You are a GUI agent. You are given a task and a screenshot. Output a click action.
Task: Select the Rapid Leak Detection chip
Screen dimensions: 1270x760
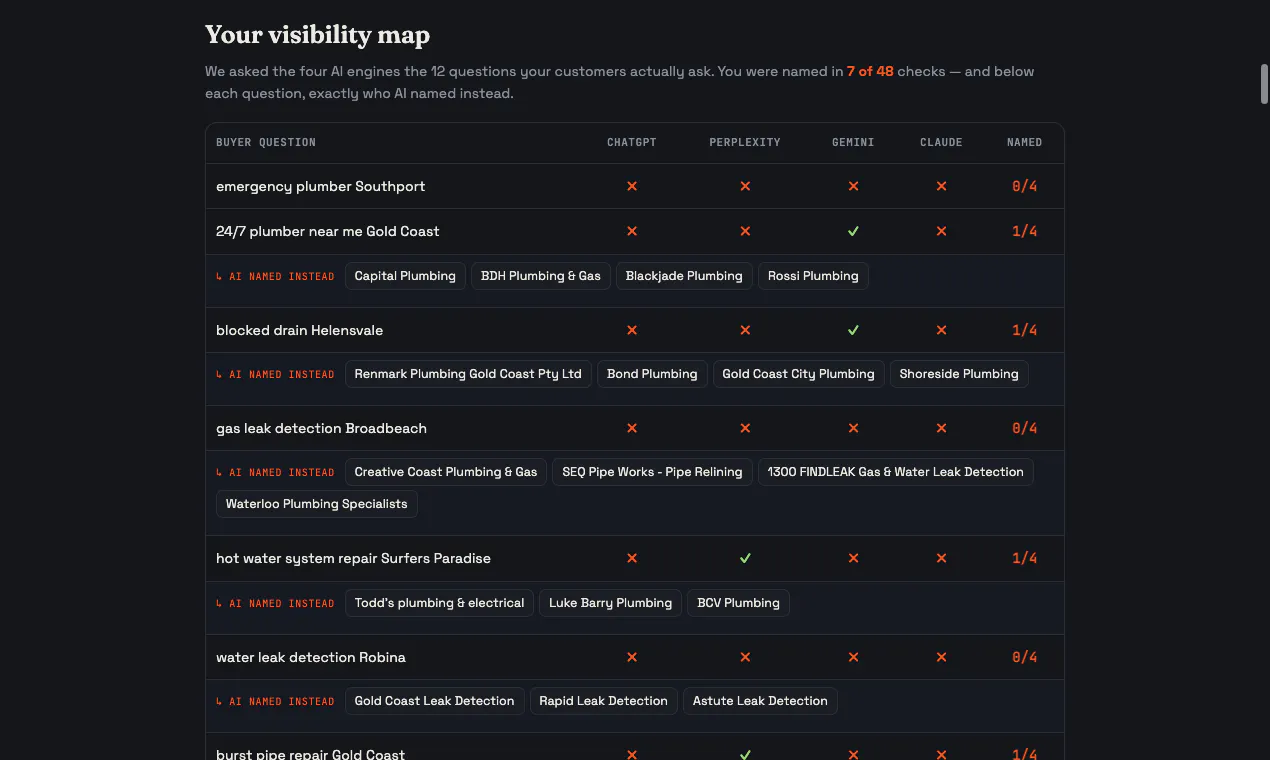coord(603,701)
